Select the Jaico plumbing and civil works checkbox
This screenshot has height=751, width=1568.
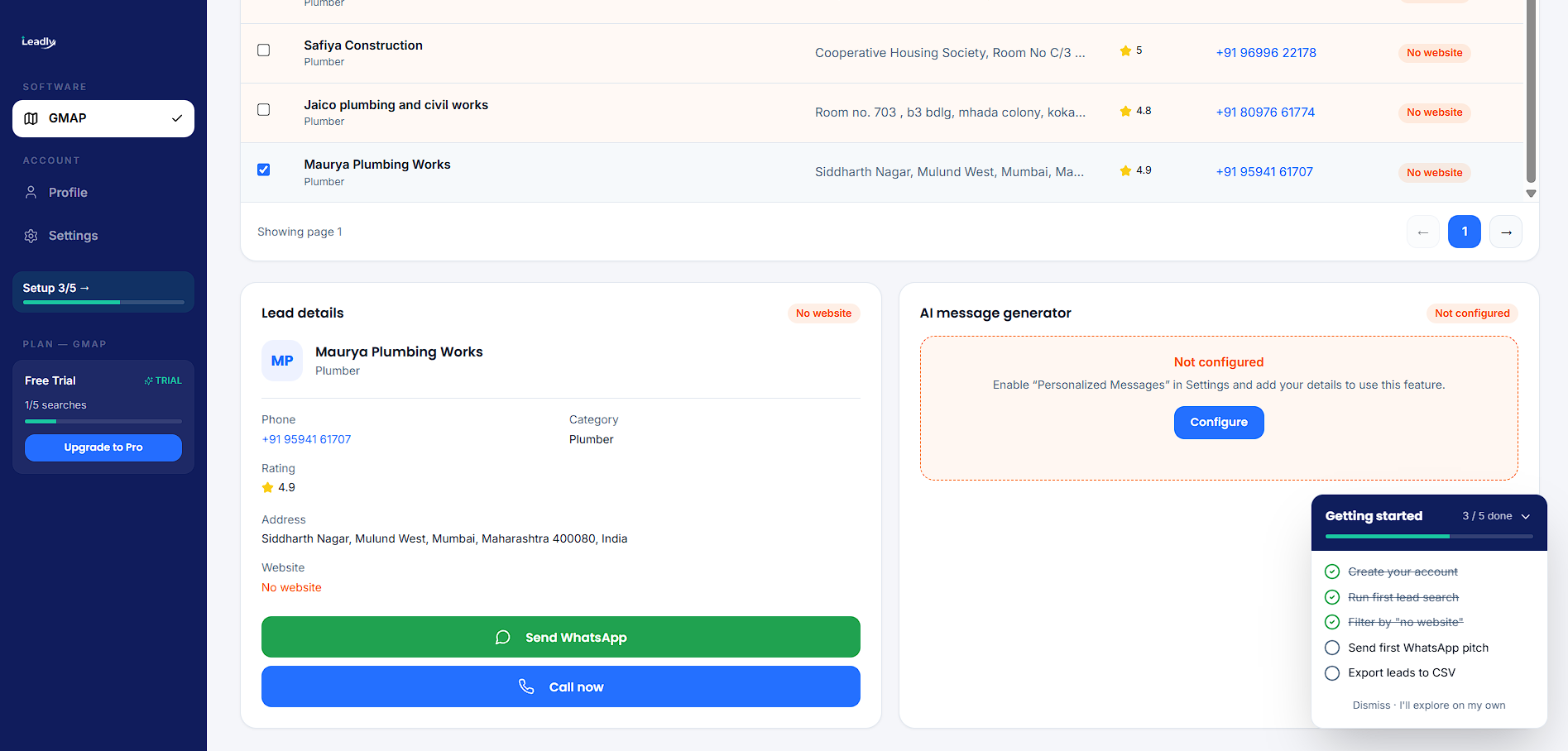[x=264, y=110]
